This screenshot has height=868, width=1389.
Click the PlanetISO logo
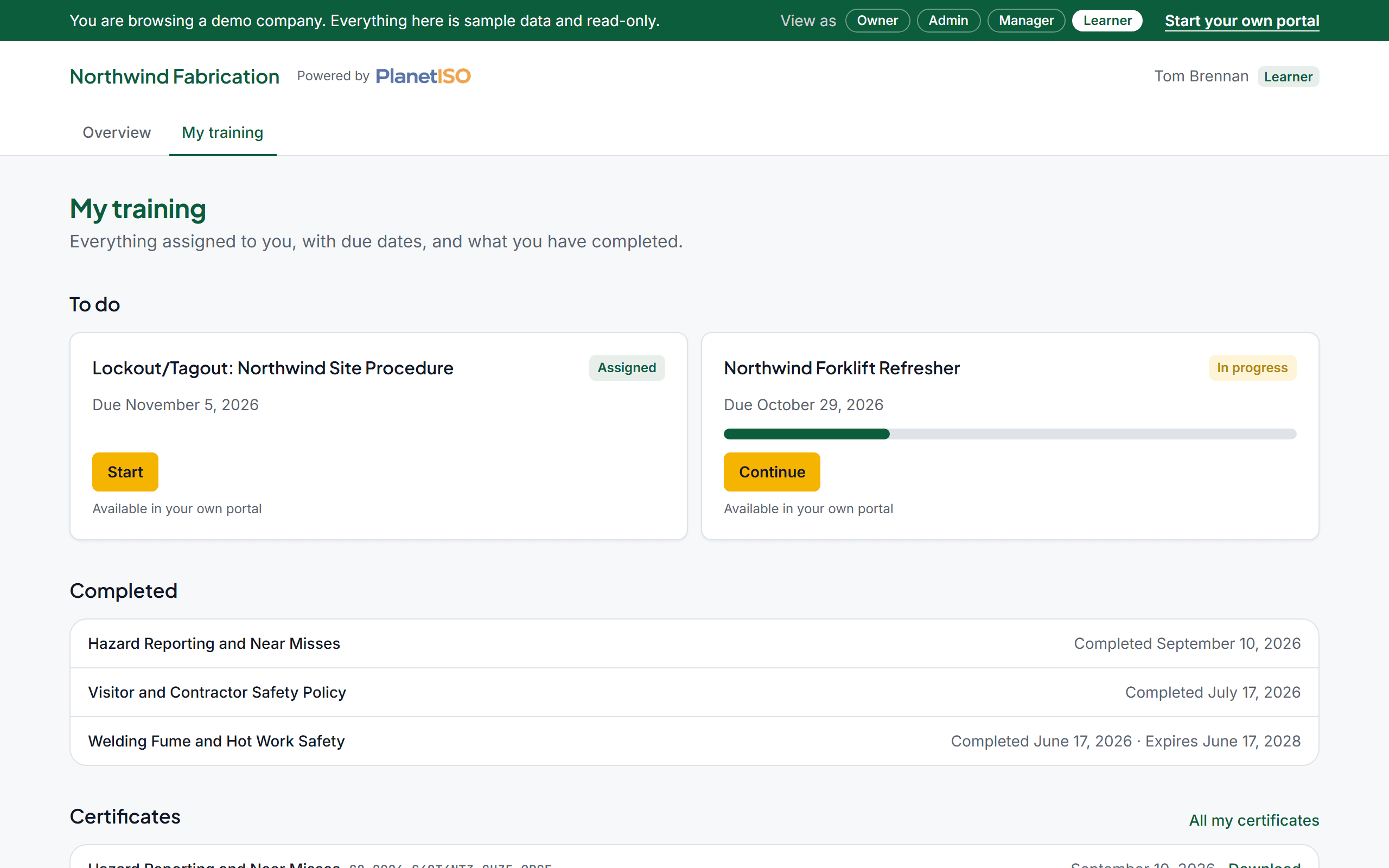point(423,76)
